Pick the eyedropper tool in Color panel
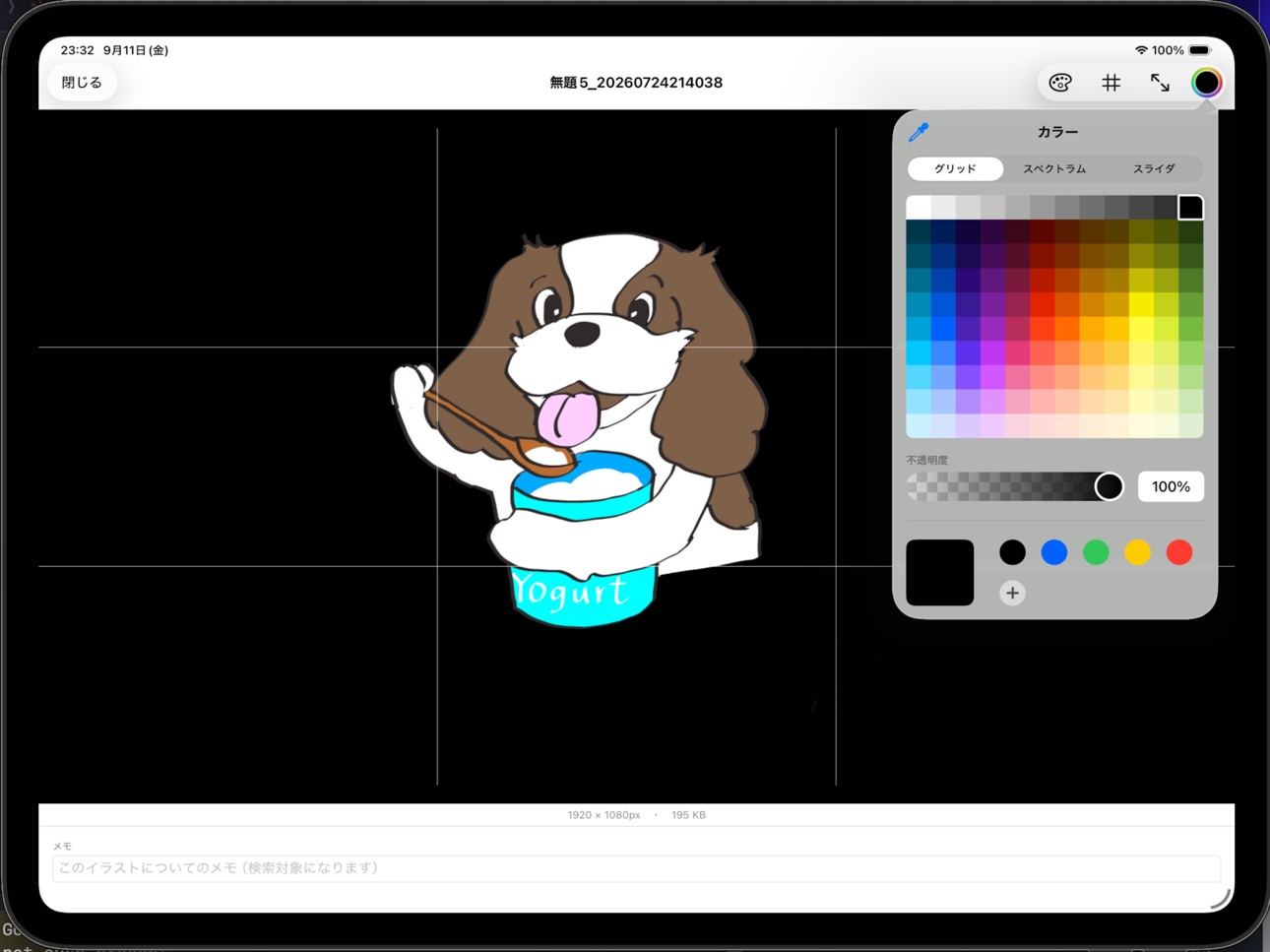 (x=919, y=132)
